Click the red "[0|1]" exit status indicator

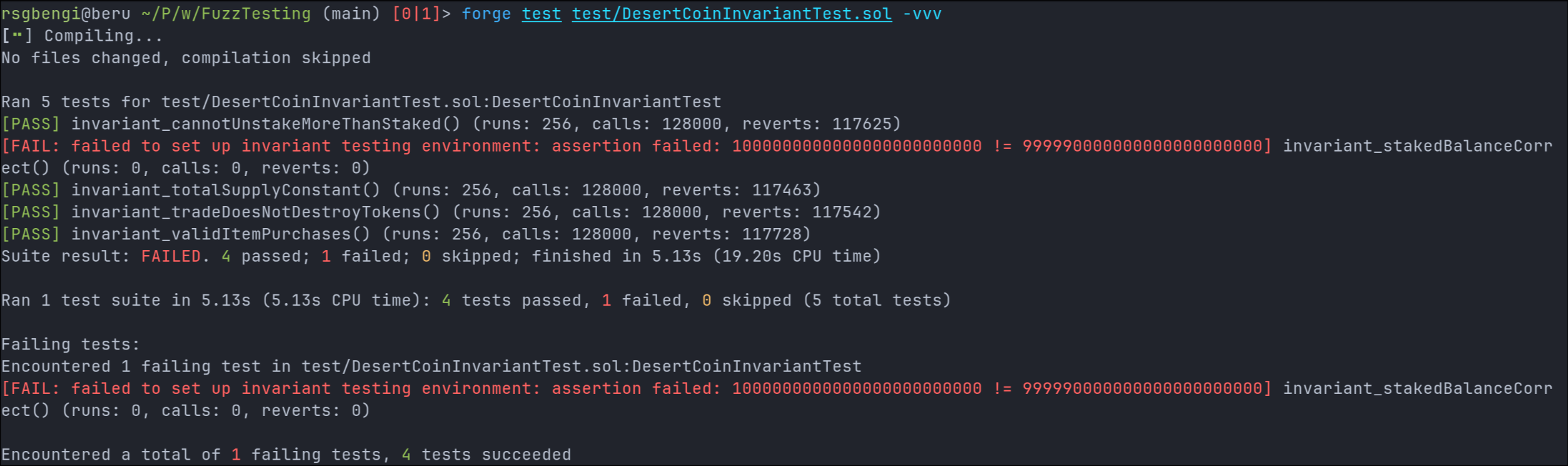click(416, 14)
